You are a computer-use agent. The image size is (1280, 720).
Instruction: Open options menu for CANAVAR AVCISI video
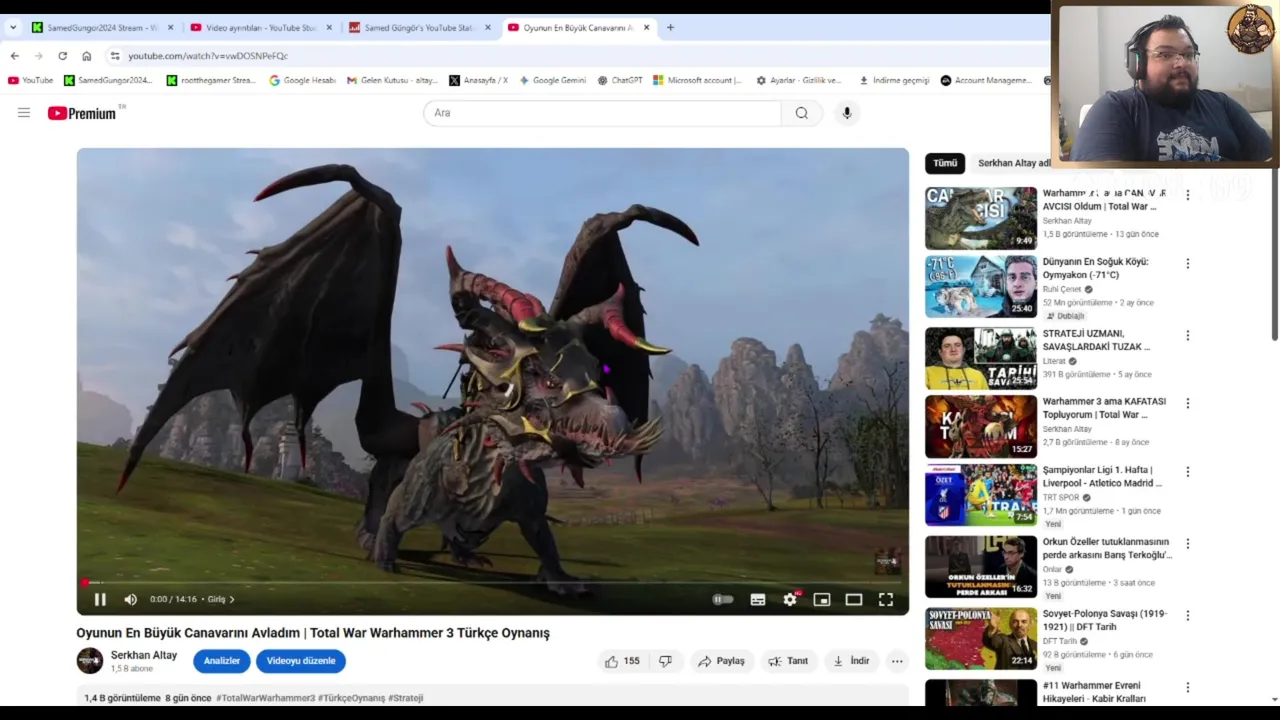pyautogui.click(x=1188, y=196)
